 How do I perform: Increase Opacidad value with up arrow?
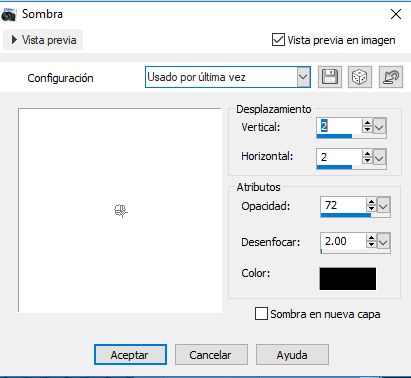pyautogui.click(x=371, y=202)
